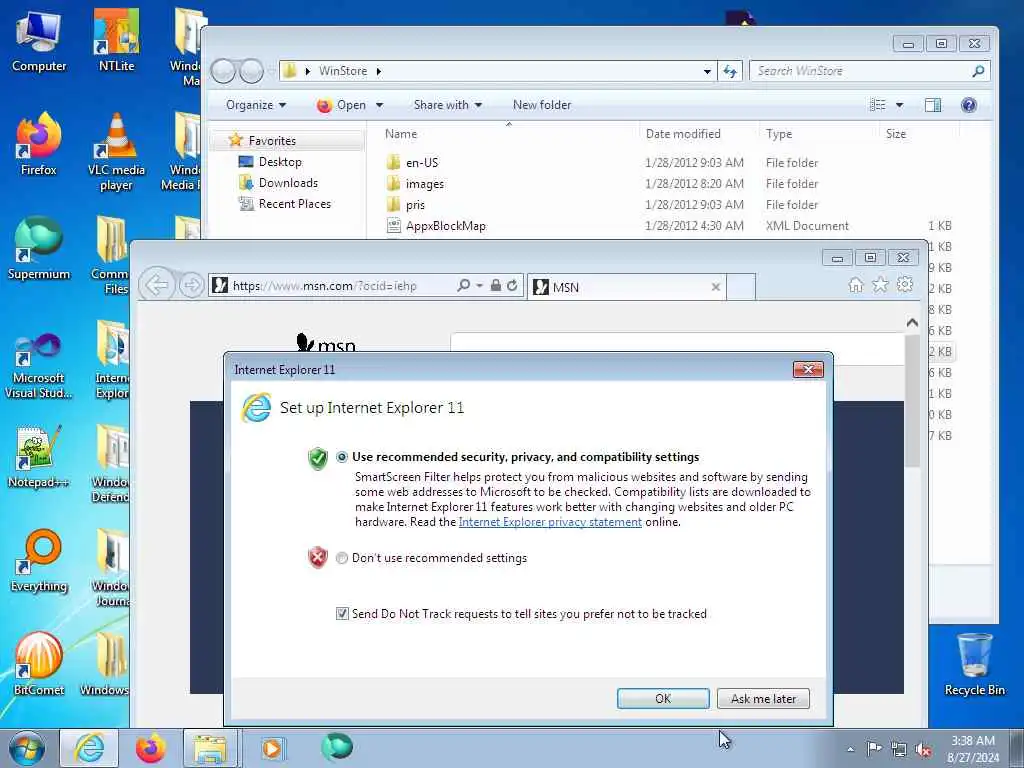
Task: Click IE page scrollbar up arrow
Action: point(912,323)
